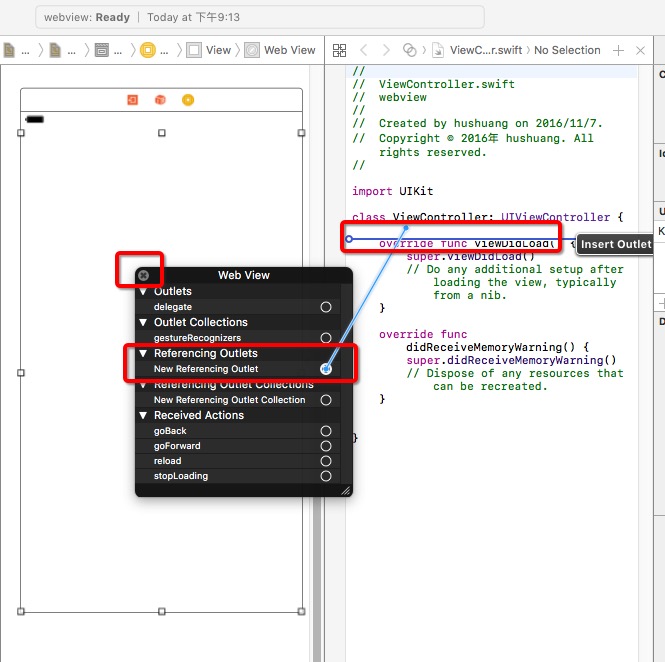The height and width of the screenshot is (662, 665).
Task: Click the gestureRecognizers connection circle
Action: point(326,338)
